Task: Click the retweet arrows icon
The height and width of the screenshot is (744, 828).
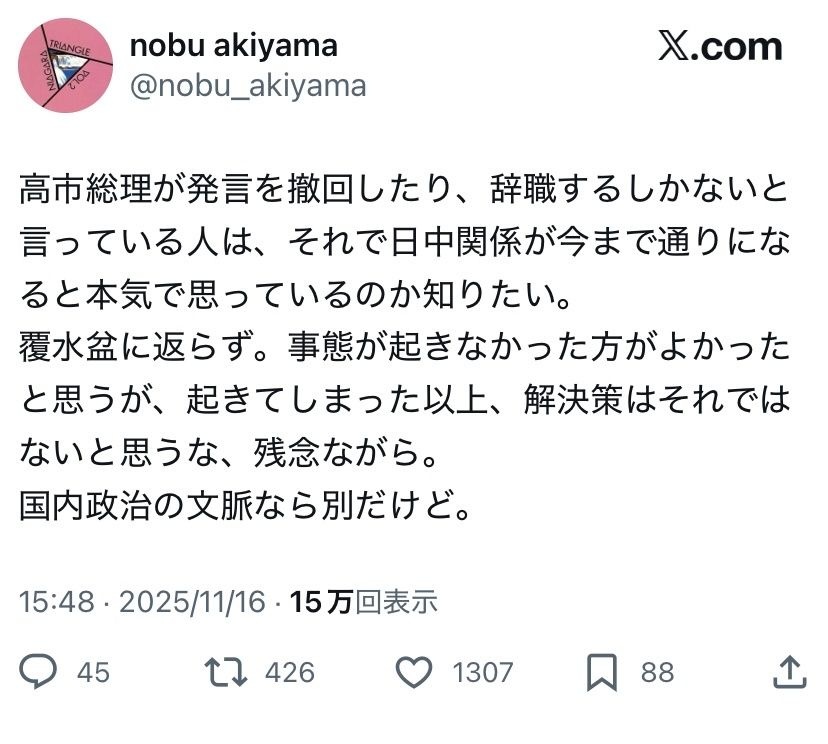Action: tap(225, 672)
